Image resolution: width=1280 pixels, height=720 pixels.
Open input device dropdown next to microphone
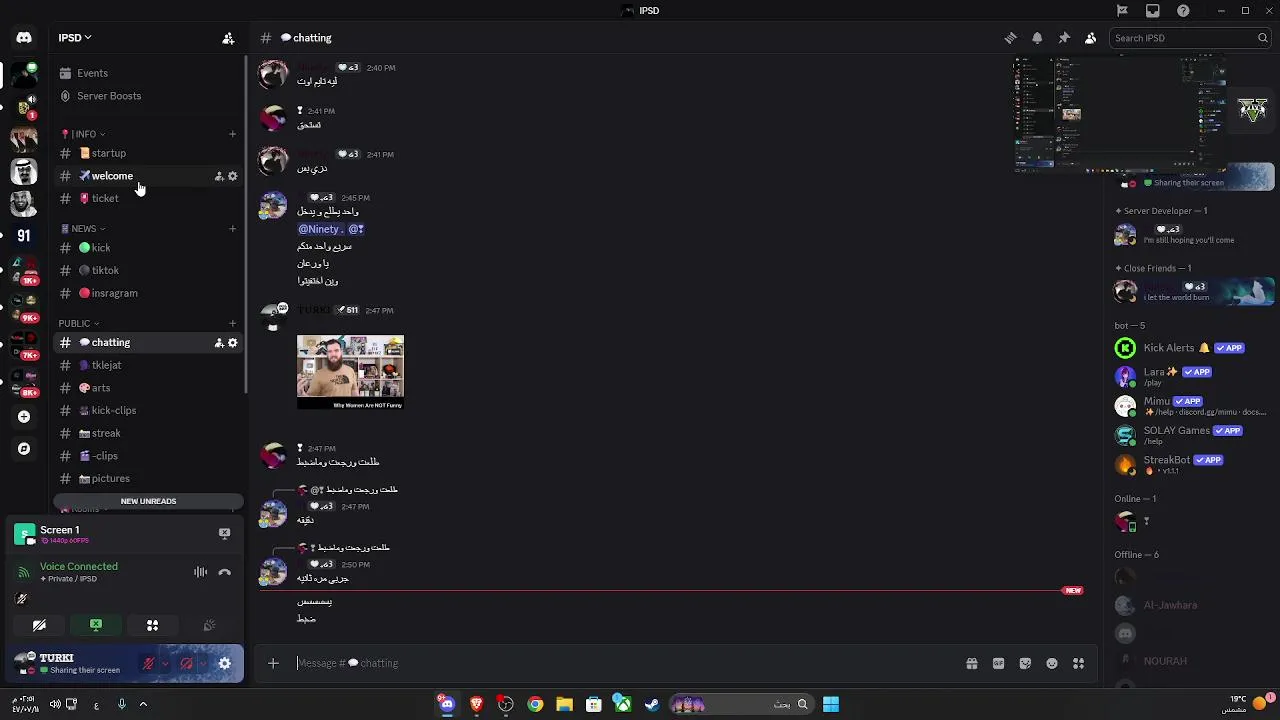(165, 663)
